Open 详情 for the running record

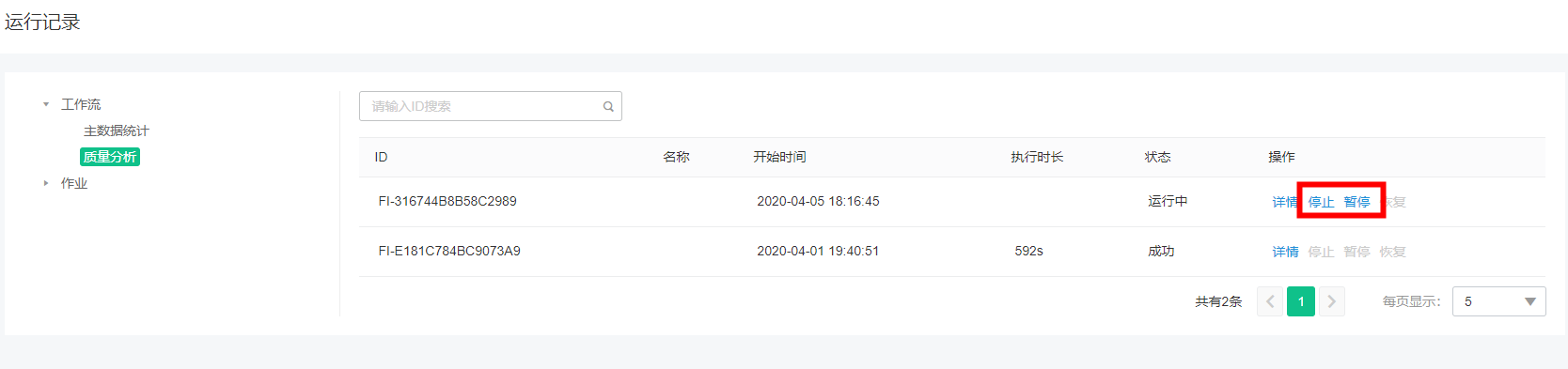[x=1284, y=202]
